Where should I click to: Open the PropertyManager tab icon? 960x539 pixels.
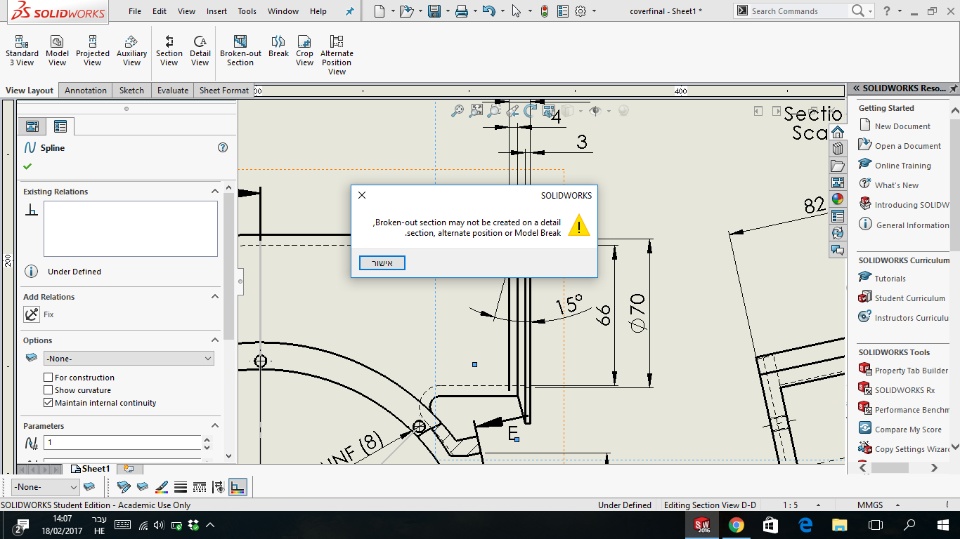click(60, 126)
